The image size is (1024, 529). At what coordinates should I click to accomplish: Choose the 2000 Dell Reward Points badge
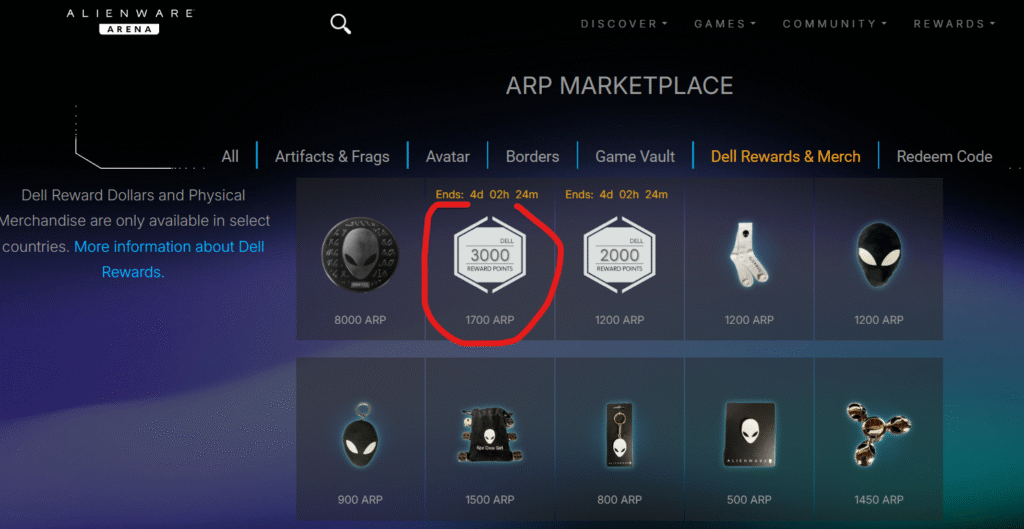click(x=620, y=255)
